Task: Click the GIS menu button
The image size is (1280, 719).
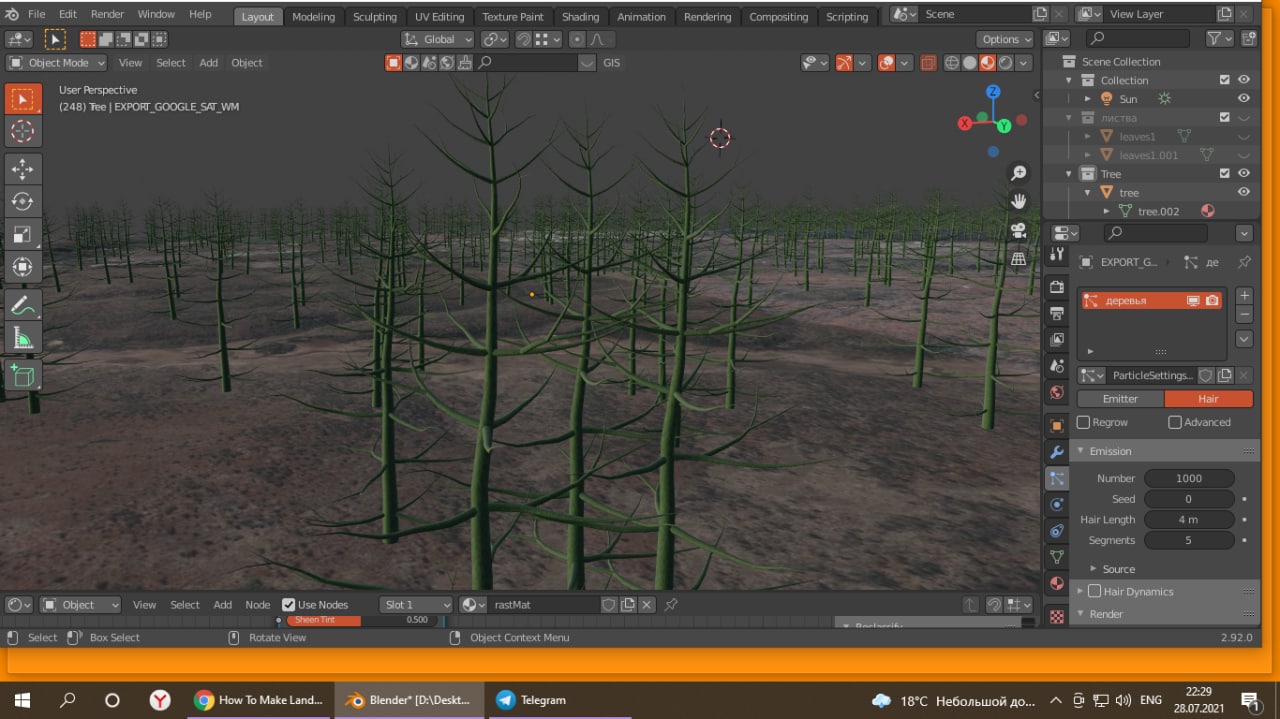Action: tap(611, 63)
